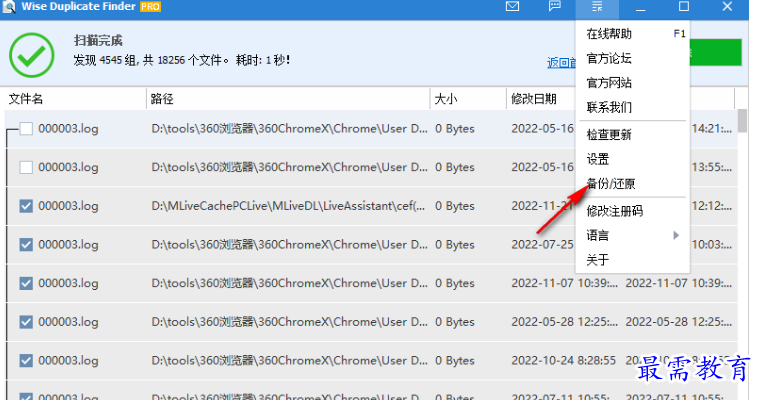The height and width of the screenshot is (400, 759).
Task: Click 0 Bytes cell in 2022-10-24 row
Action: (x=455, y=361)
